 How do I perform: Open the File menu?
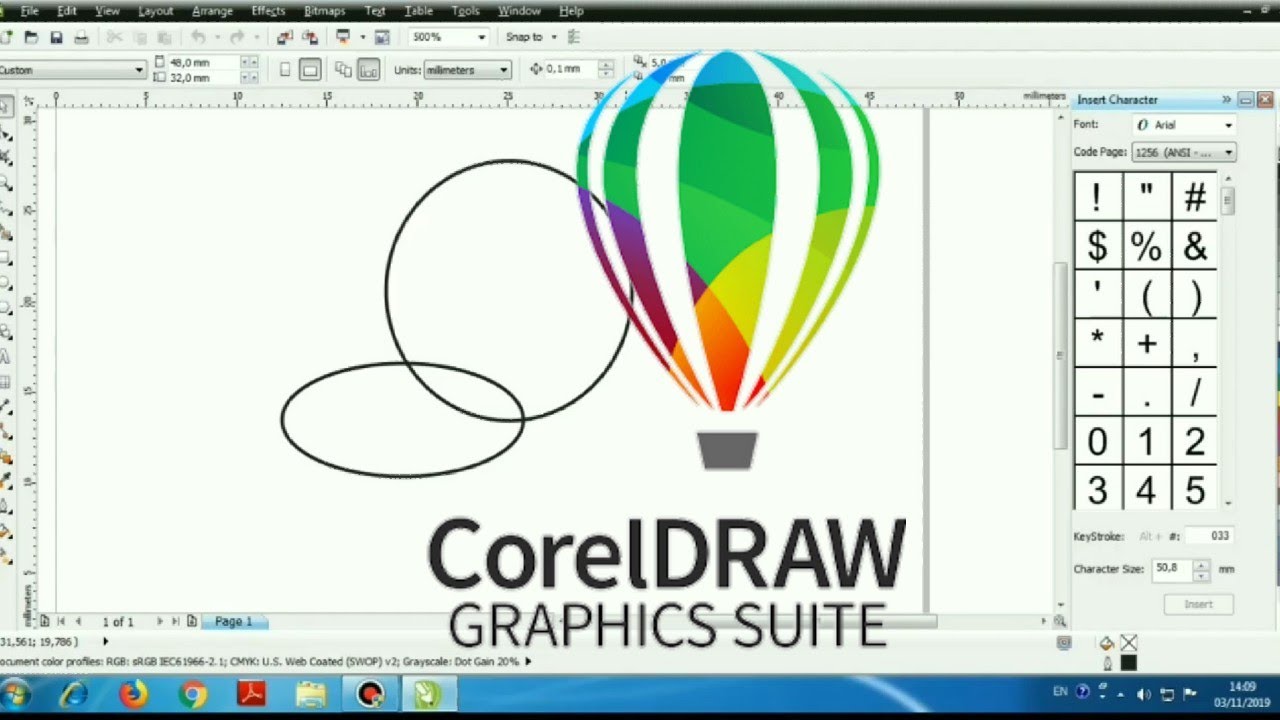pyautogui.click(x=29, y=11)
